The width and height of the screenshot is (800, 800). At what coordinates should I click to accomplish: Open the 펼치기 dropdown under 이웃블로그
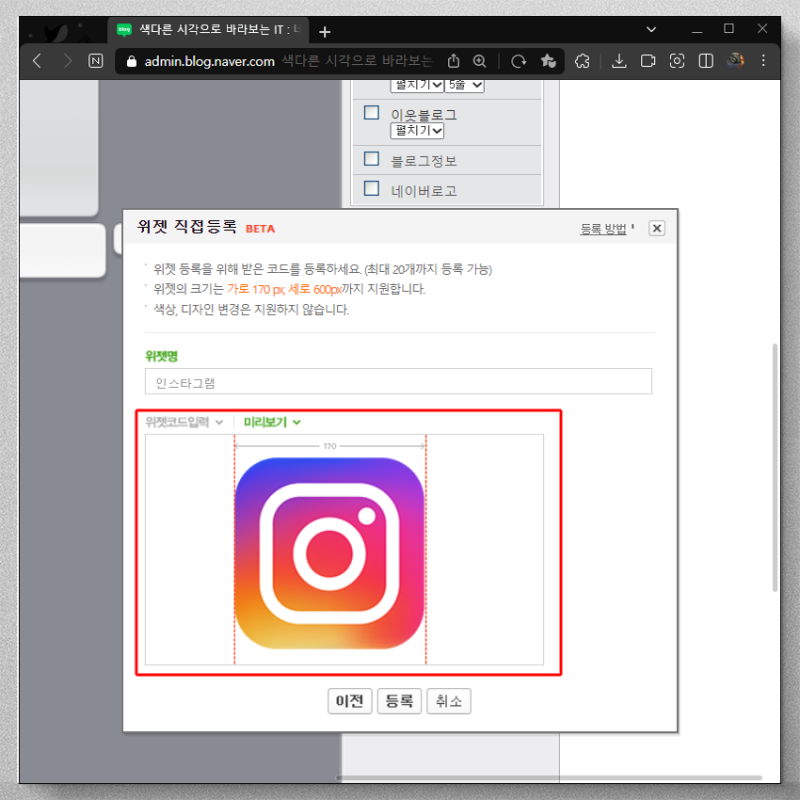pos(417,131)
